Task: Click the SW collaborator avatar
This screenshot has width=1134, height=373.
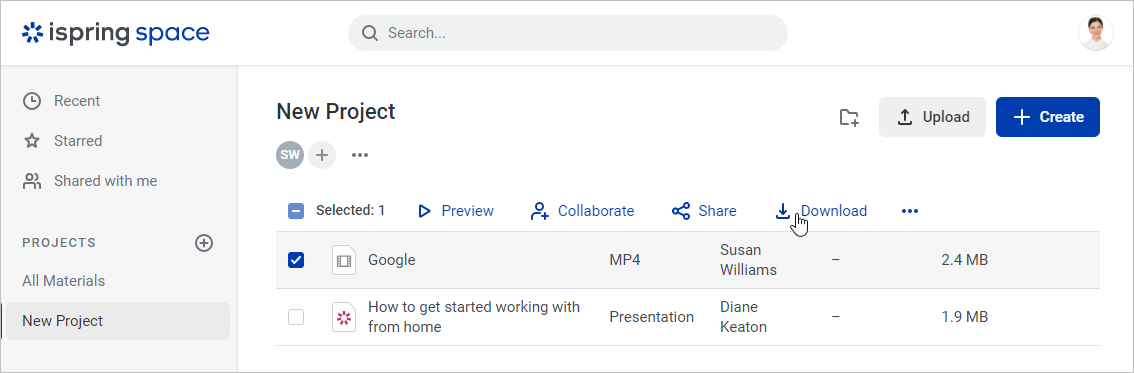Action: pos(290,155)
